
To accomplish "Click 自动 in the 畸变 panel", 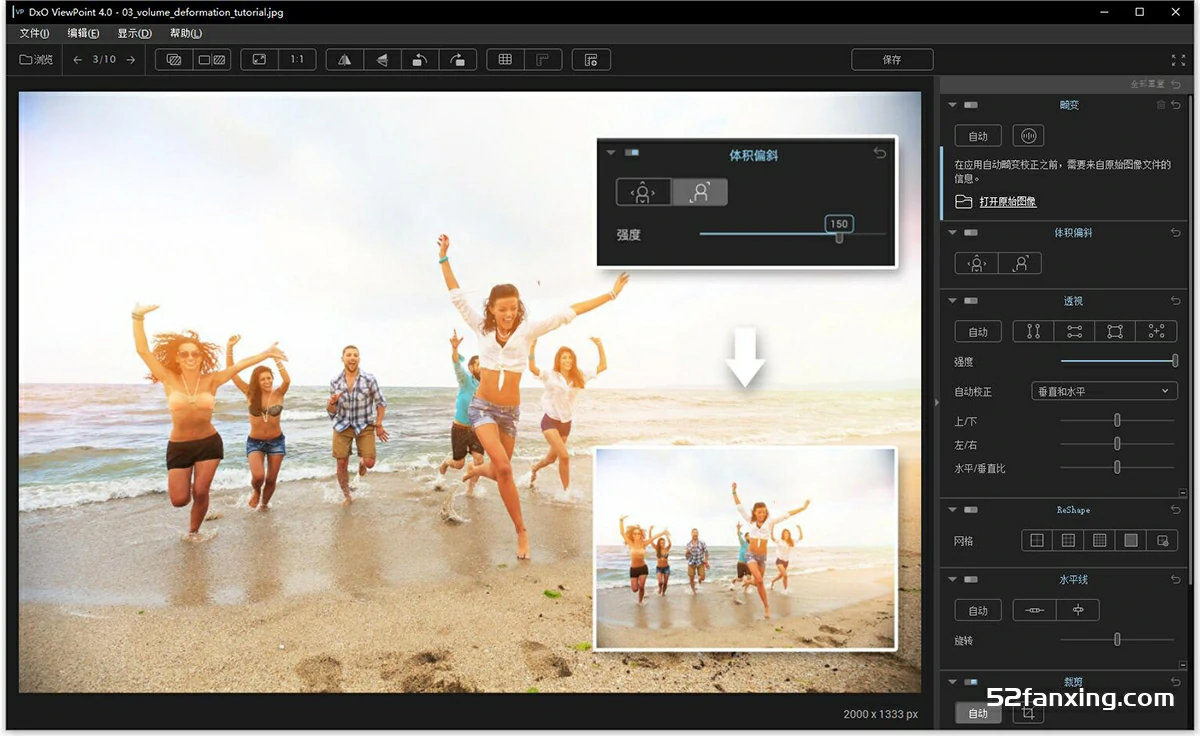I will (x=978, y=136).
